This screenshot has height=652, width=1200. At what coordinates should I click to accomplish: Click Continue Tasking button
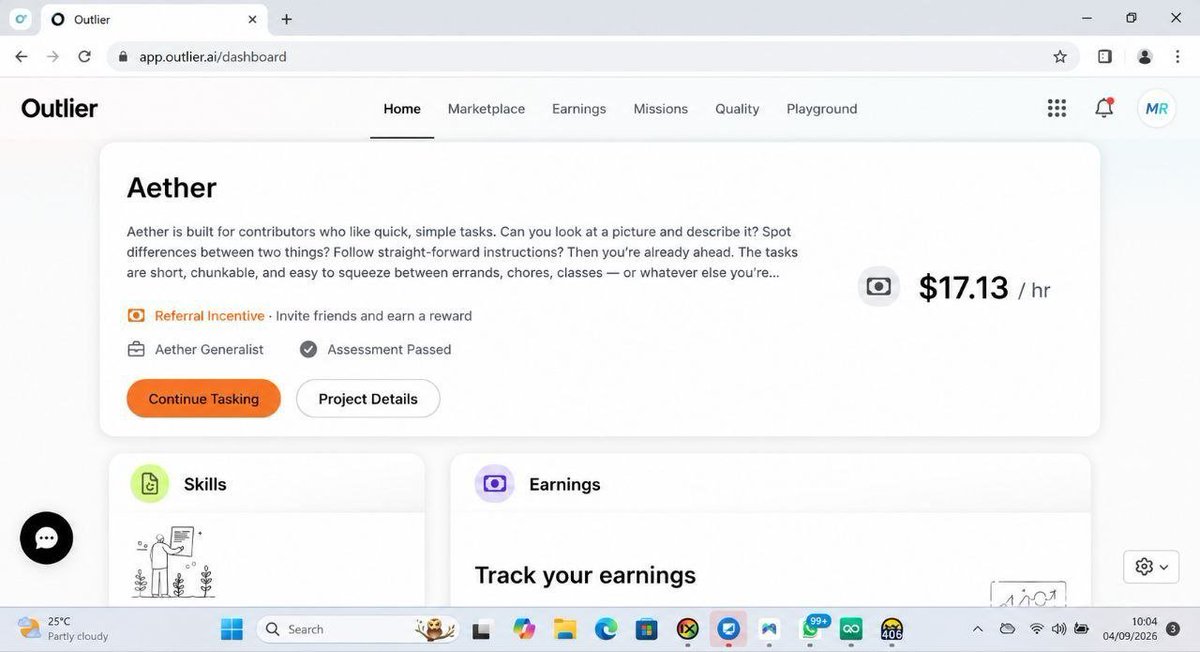point(204,398)
